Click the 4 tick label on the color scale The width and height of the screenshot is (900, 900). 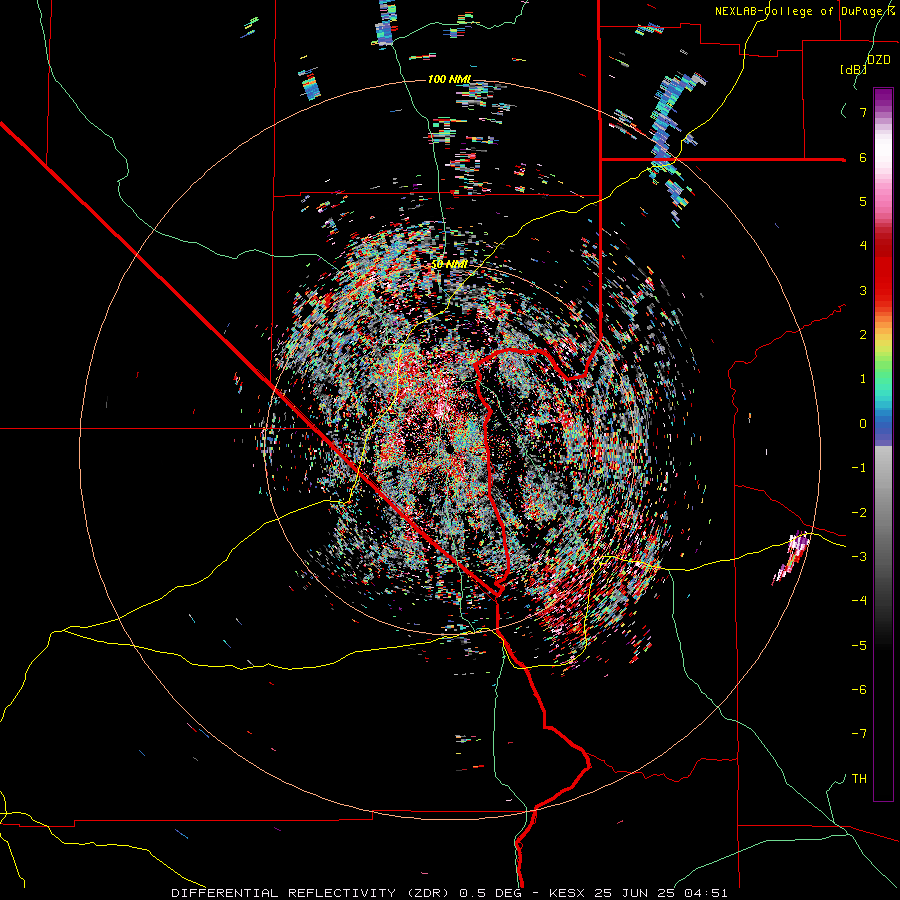click(x=863, y=246)
